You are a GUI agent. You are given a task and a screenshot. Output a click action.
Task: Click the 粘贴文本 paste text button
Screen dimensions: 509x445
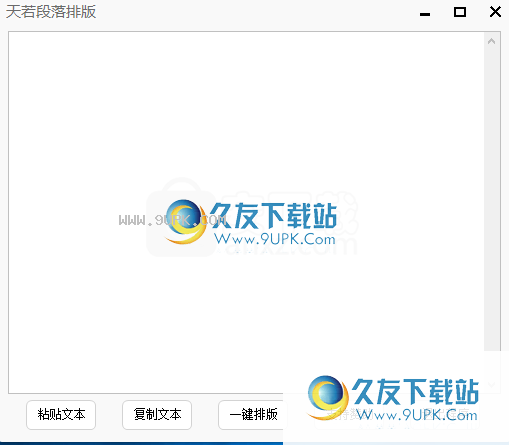[x=61, y=415]
